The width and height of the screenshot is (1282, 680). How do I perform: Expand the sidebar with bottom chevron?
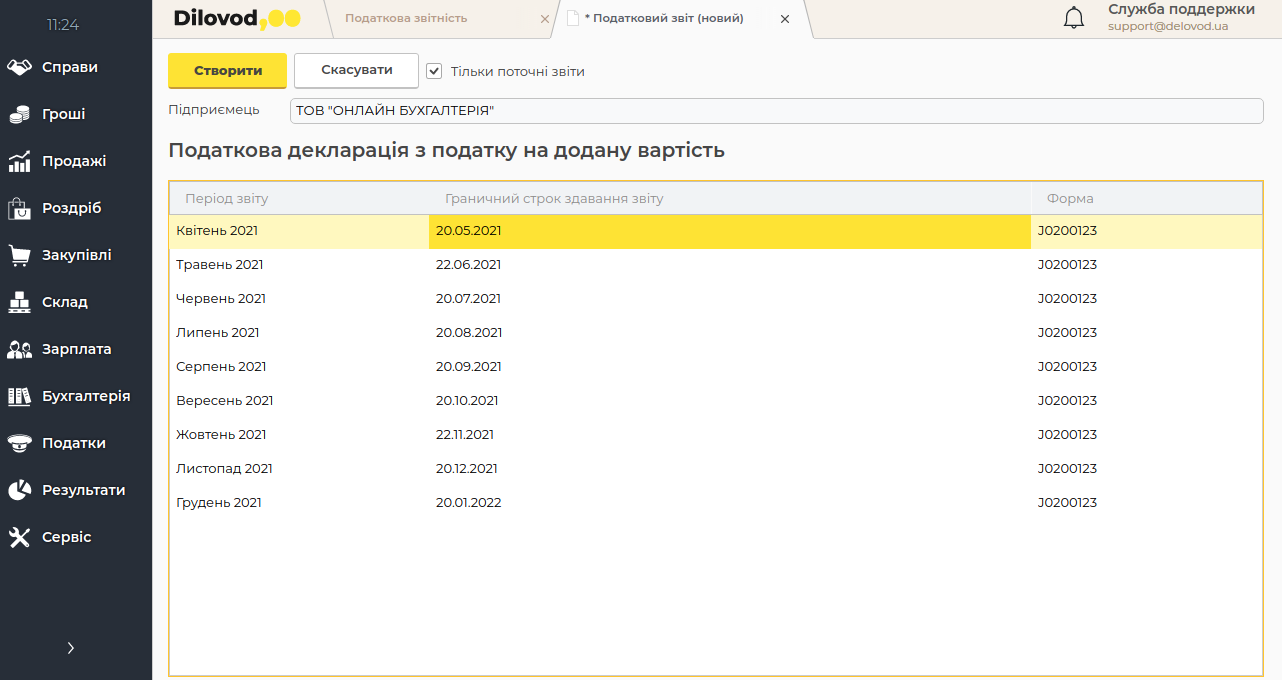coord(71,648)
